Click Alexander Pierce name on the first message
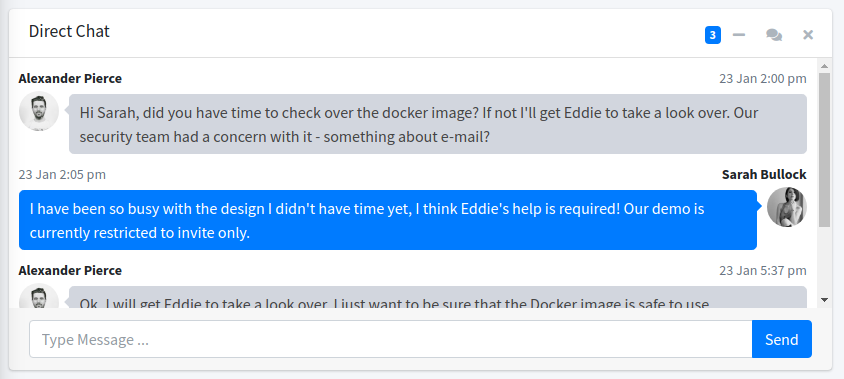844x379 pixels. 70,79
